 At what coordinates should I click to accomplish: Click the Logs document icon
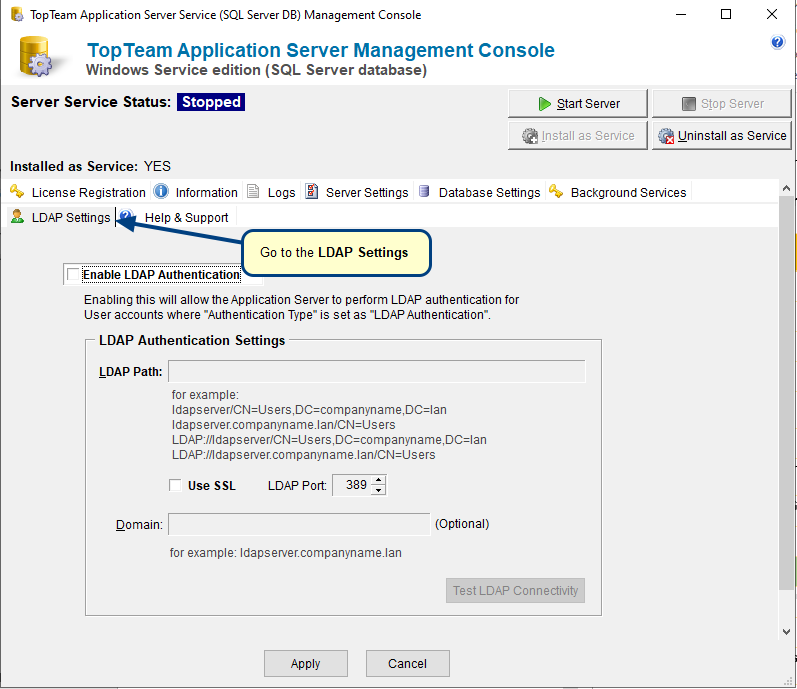pos(253,192)
